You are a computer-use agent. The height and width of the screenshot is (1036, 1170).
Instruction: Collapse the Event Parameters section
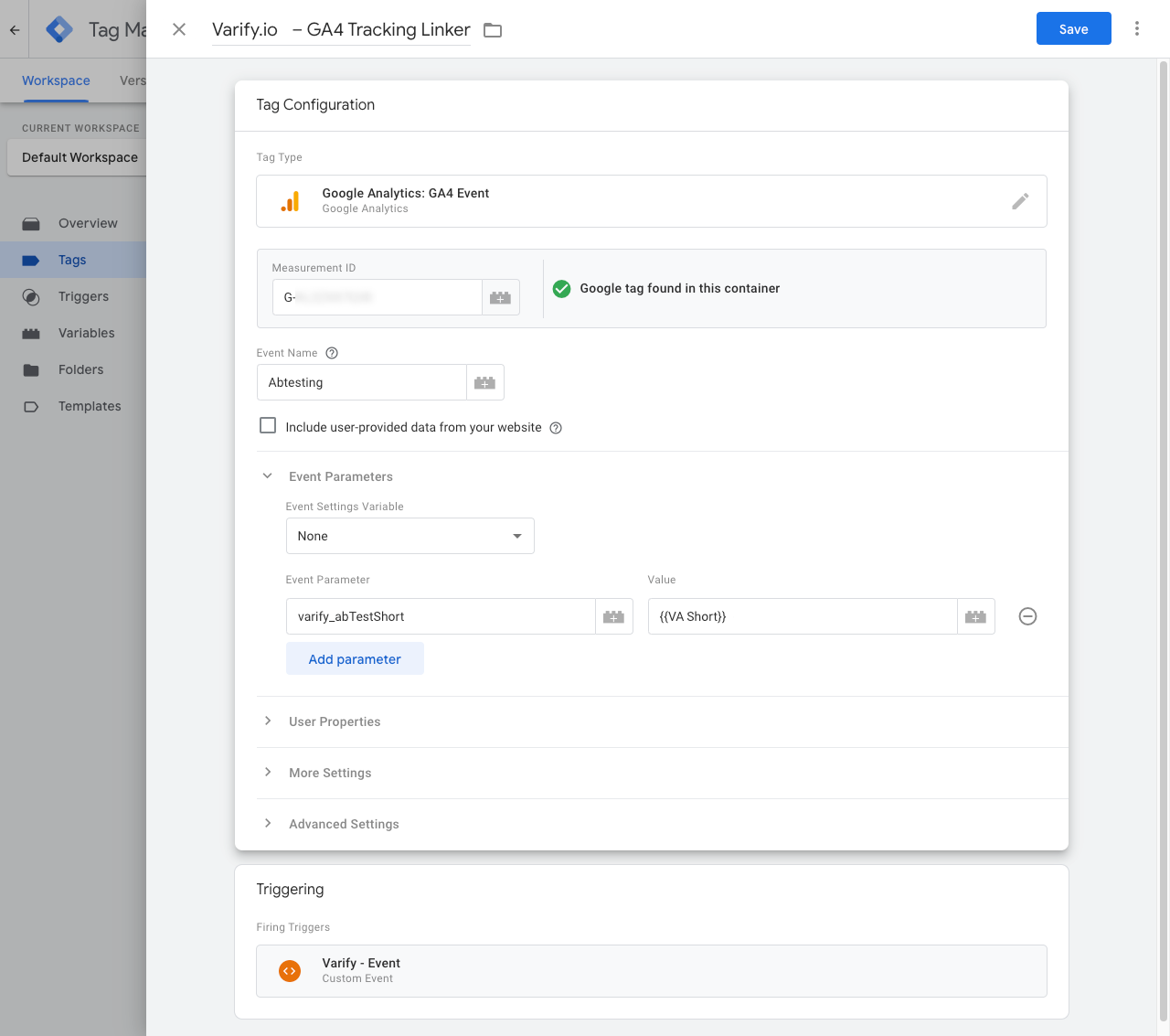268,475
